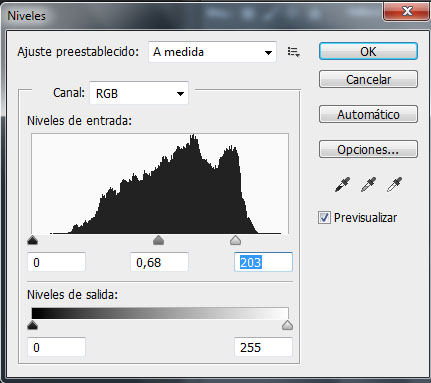Click the input shadows field showing 0
This screenshot has height=383, width=431.
pos(56,262)
